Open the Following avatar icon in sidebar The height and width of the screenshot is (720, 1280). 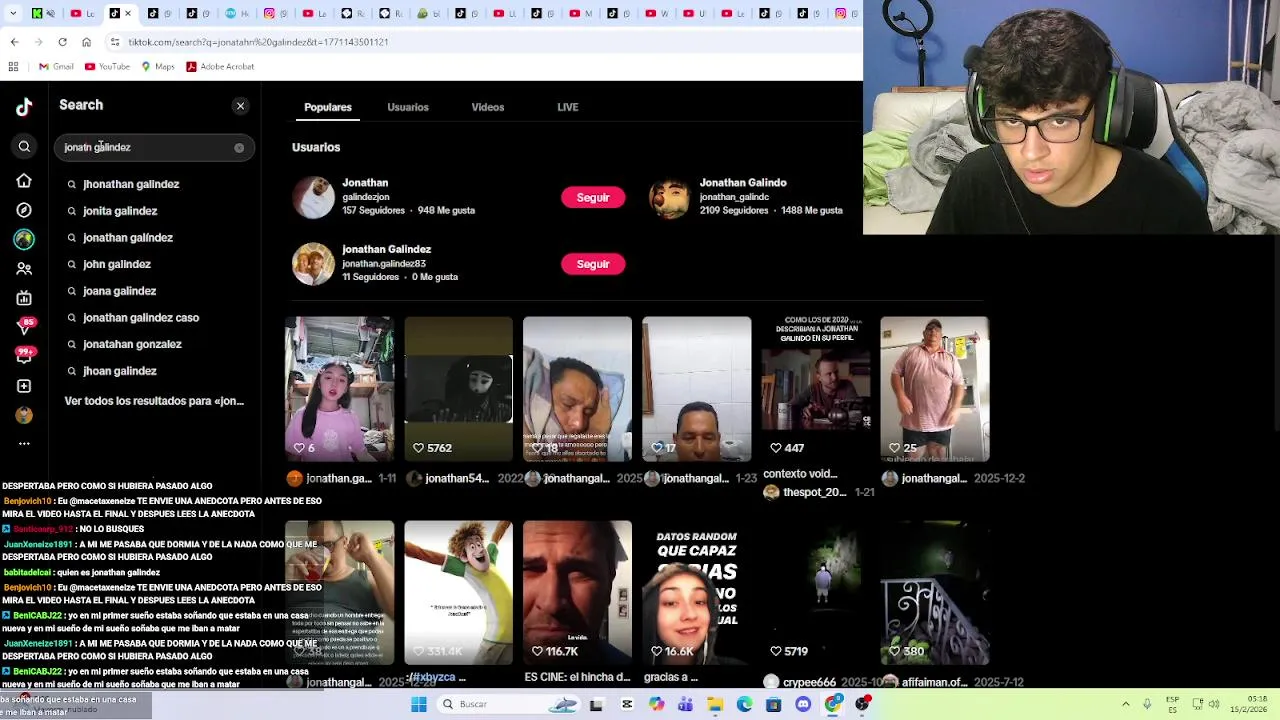pyautogui.click(x=24, y=239)
